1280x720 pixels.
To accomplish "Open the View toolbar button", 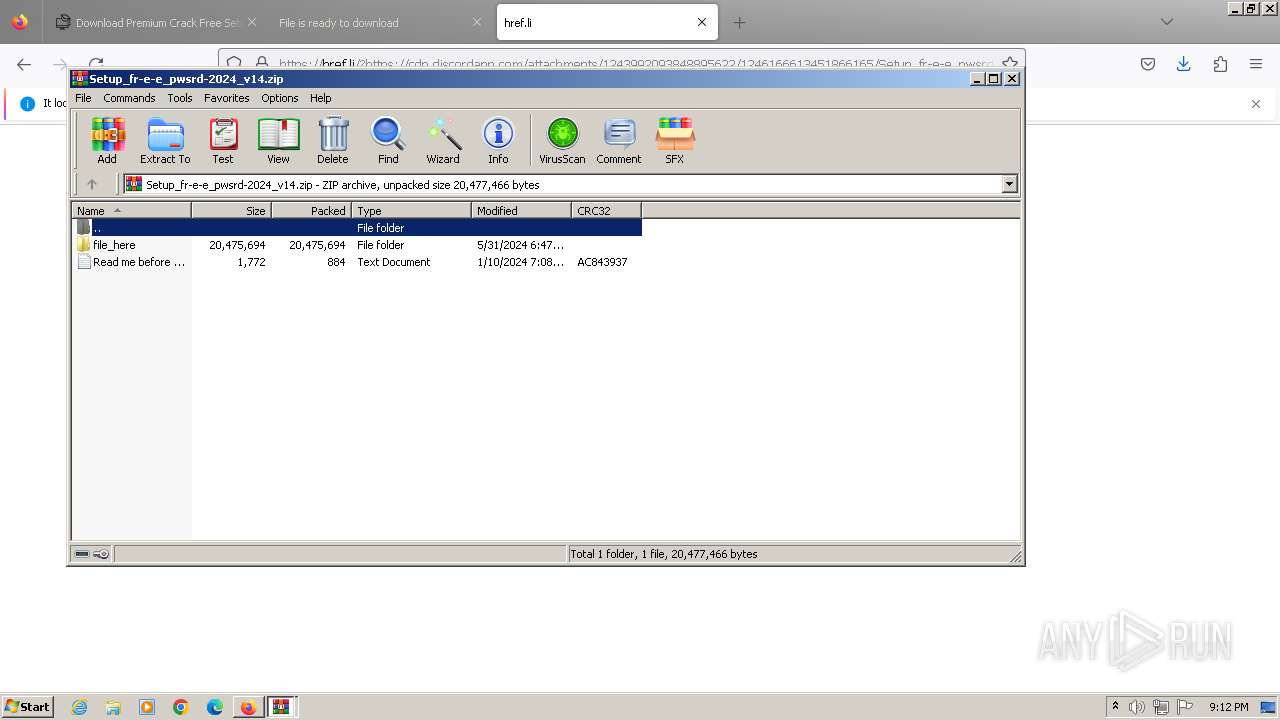I will click(x=278, y=140).
